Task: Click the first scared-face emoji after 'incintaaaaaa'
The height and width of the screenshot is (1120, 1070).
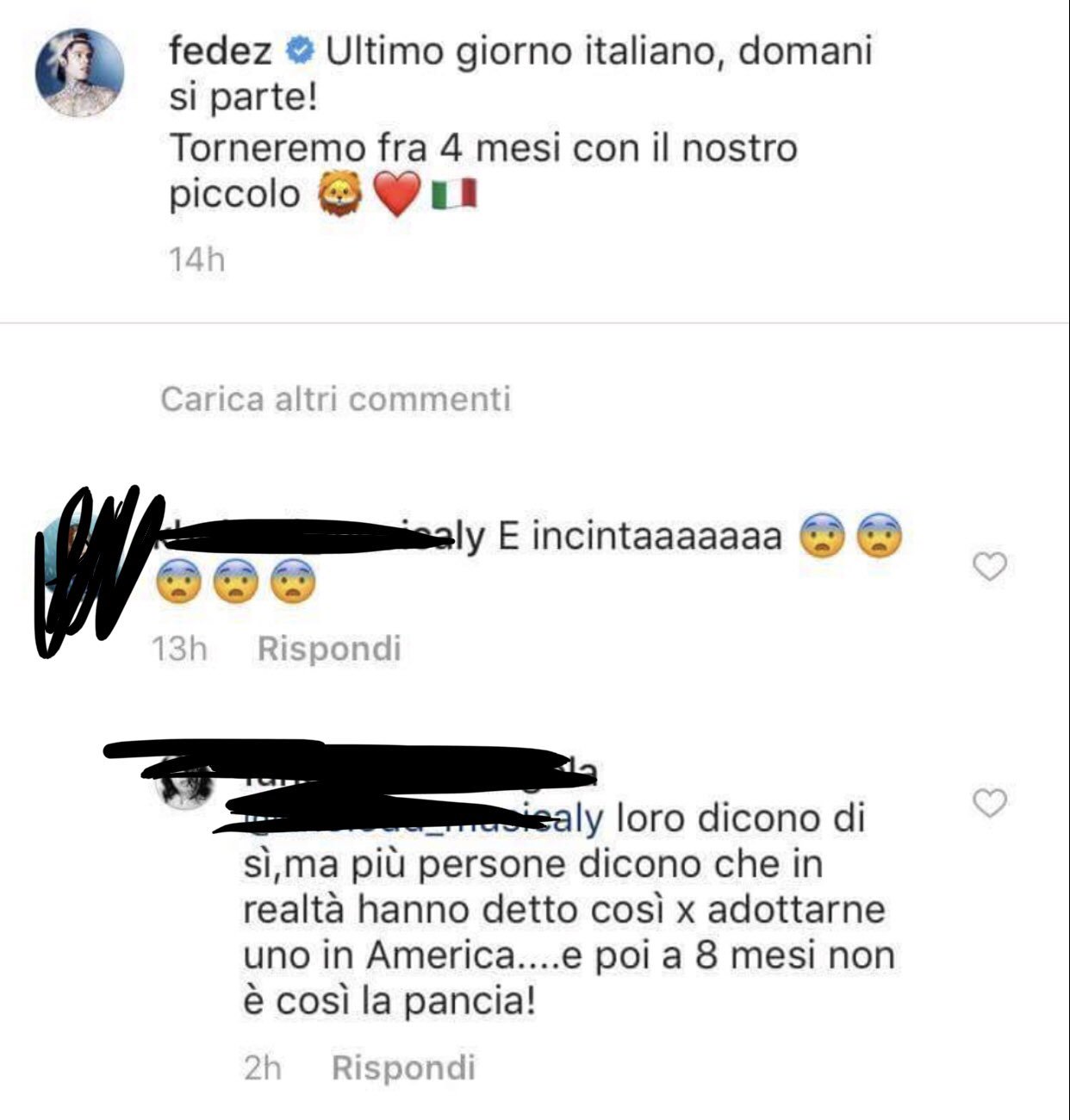Action: click(x=824, y=538)
